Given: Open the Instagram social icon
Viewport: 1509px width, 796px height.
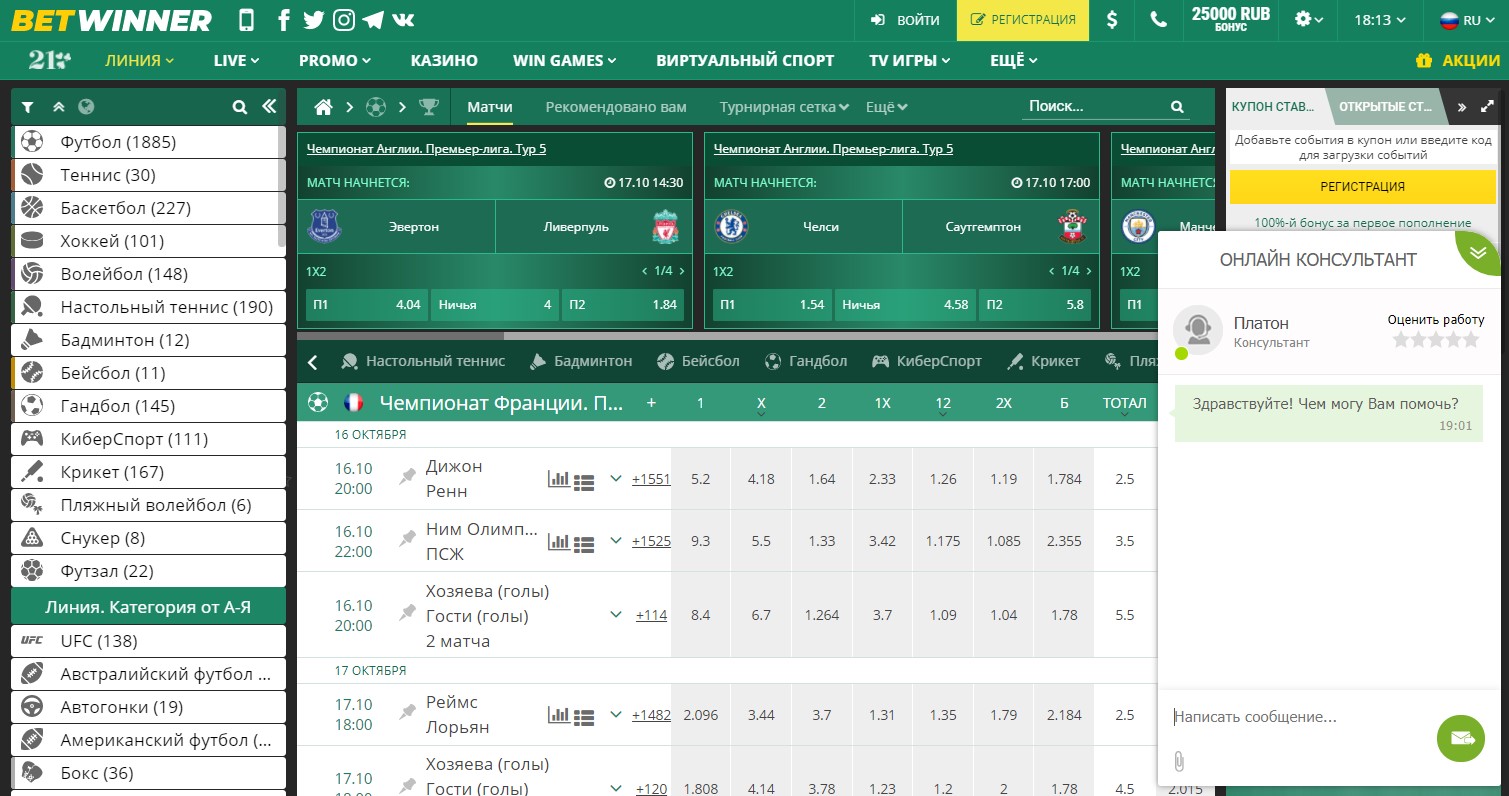Looking at the screenshot, I should (344, 20).
